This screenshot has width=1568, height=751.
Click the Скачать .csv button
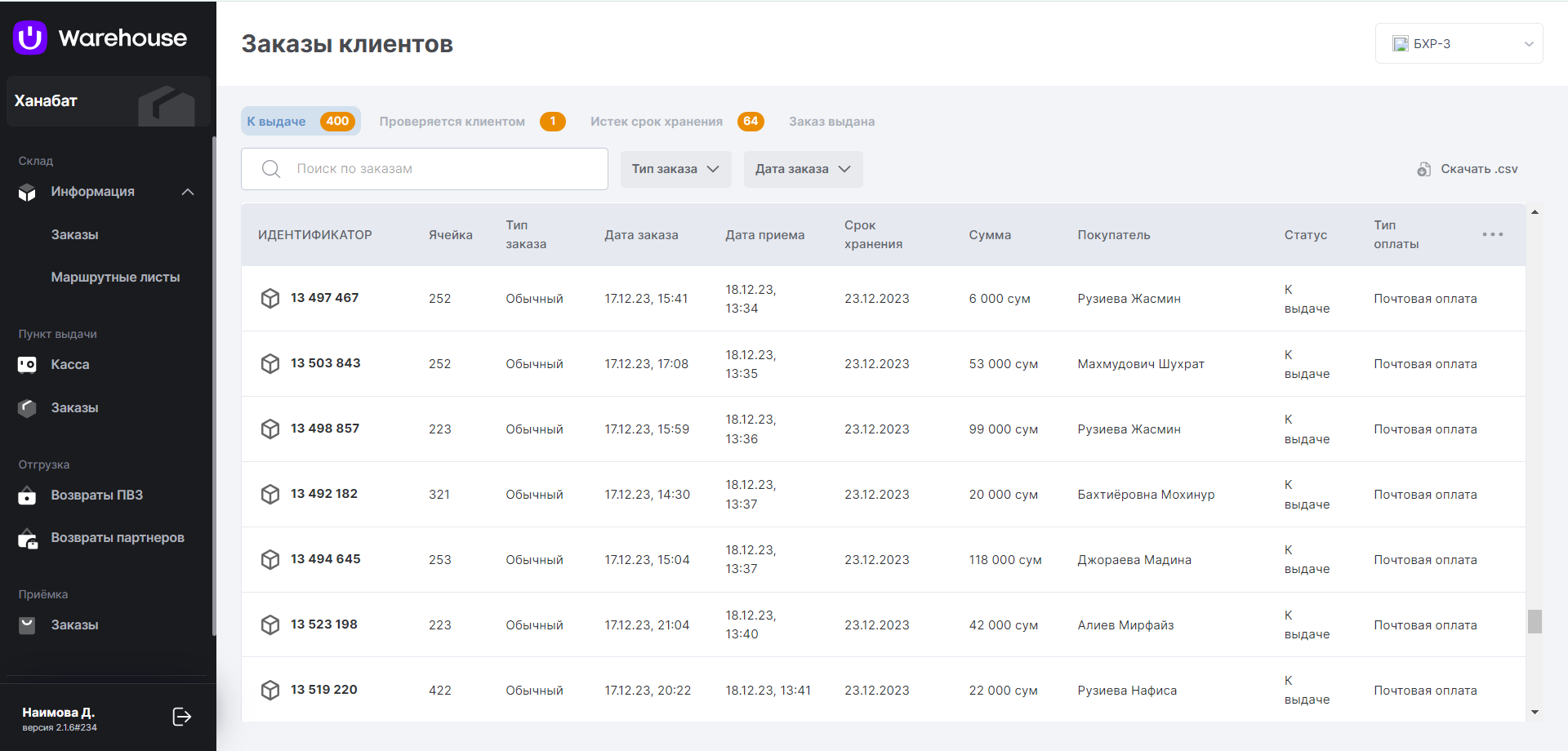(1478, 169)
